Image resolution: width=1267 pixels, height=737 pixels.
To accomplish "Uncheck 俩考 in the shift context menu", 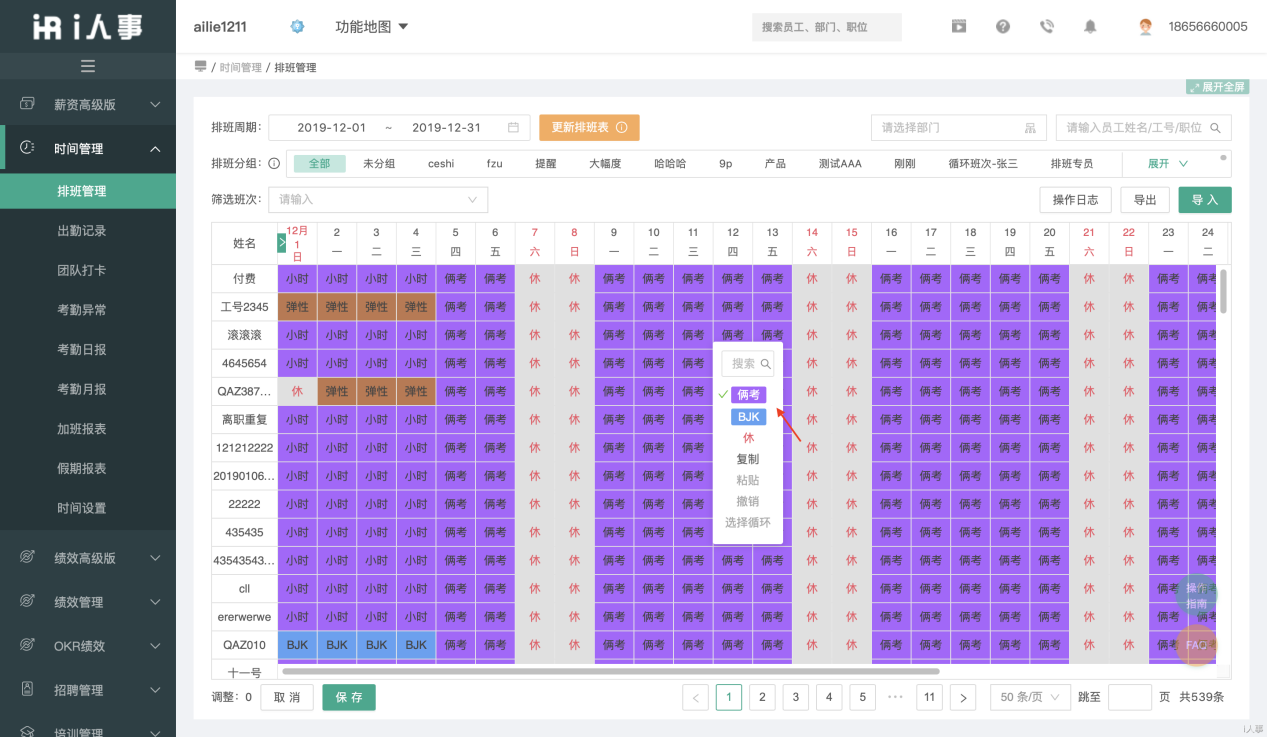I will 748,396.
